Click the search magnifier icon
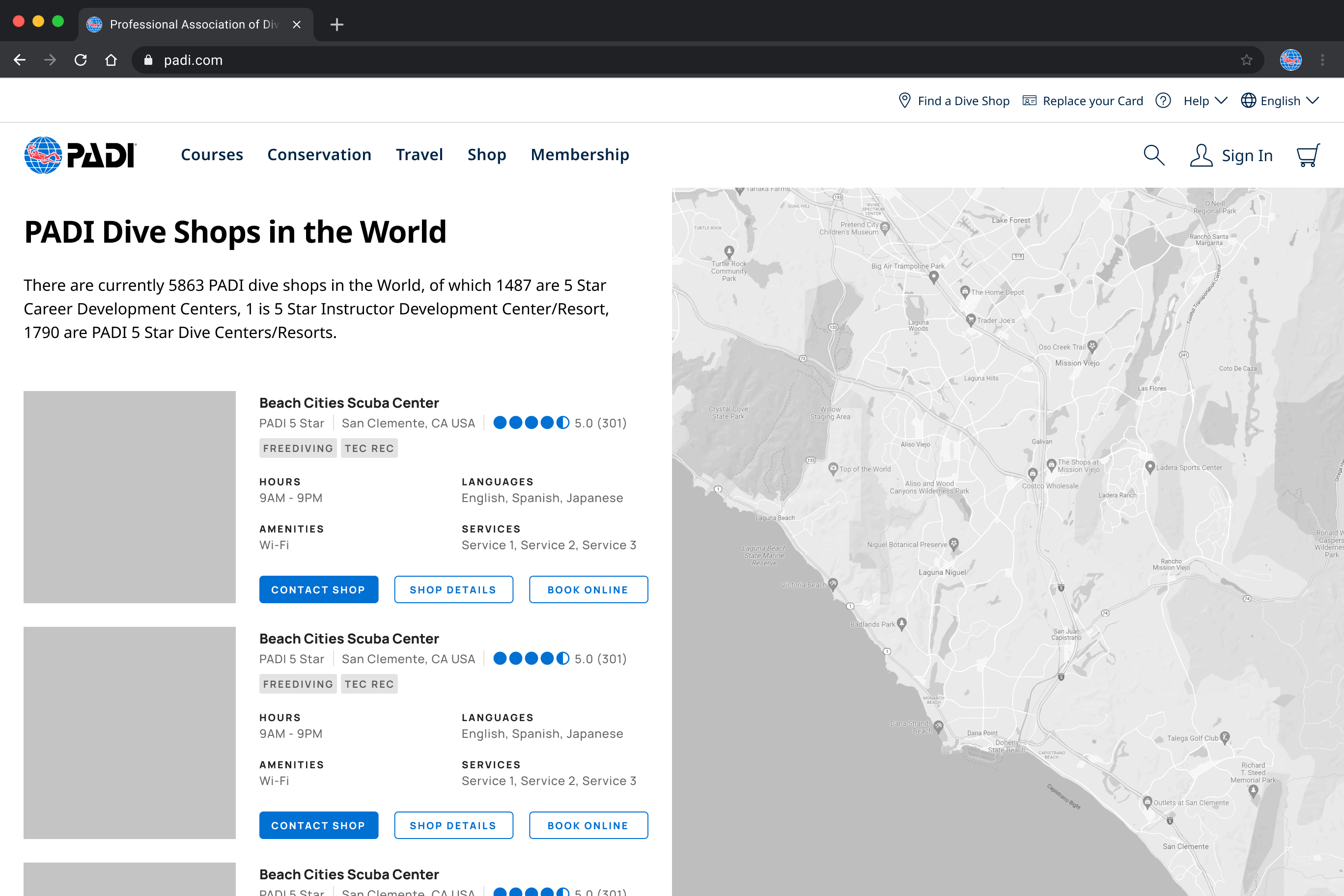The height and width of the screenshot is (896, 1344). point(1153,155)
